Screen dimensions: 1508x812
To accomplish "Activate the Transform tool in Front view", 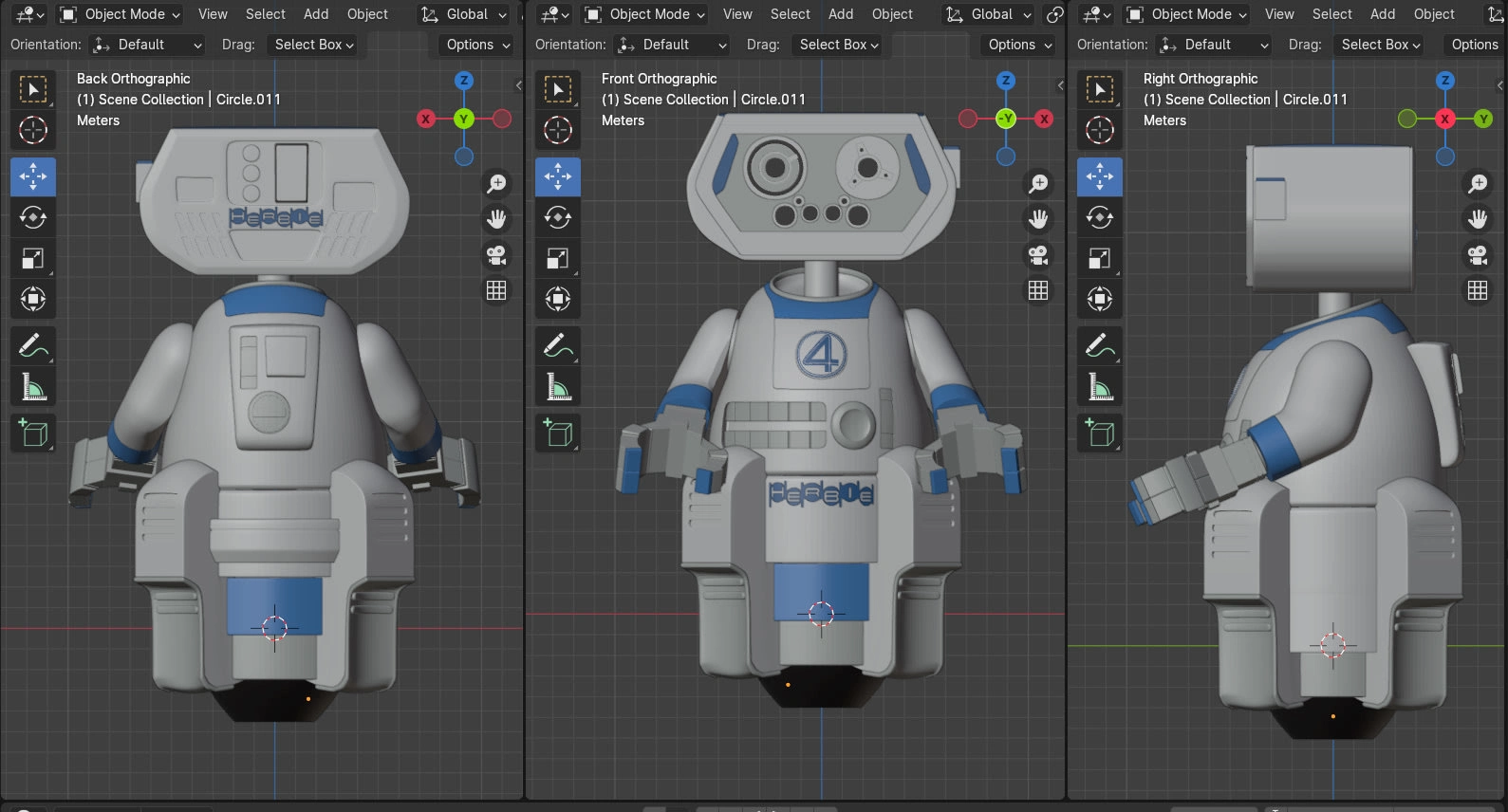I will tap(558, 299).
